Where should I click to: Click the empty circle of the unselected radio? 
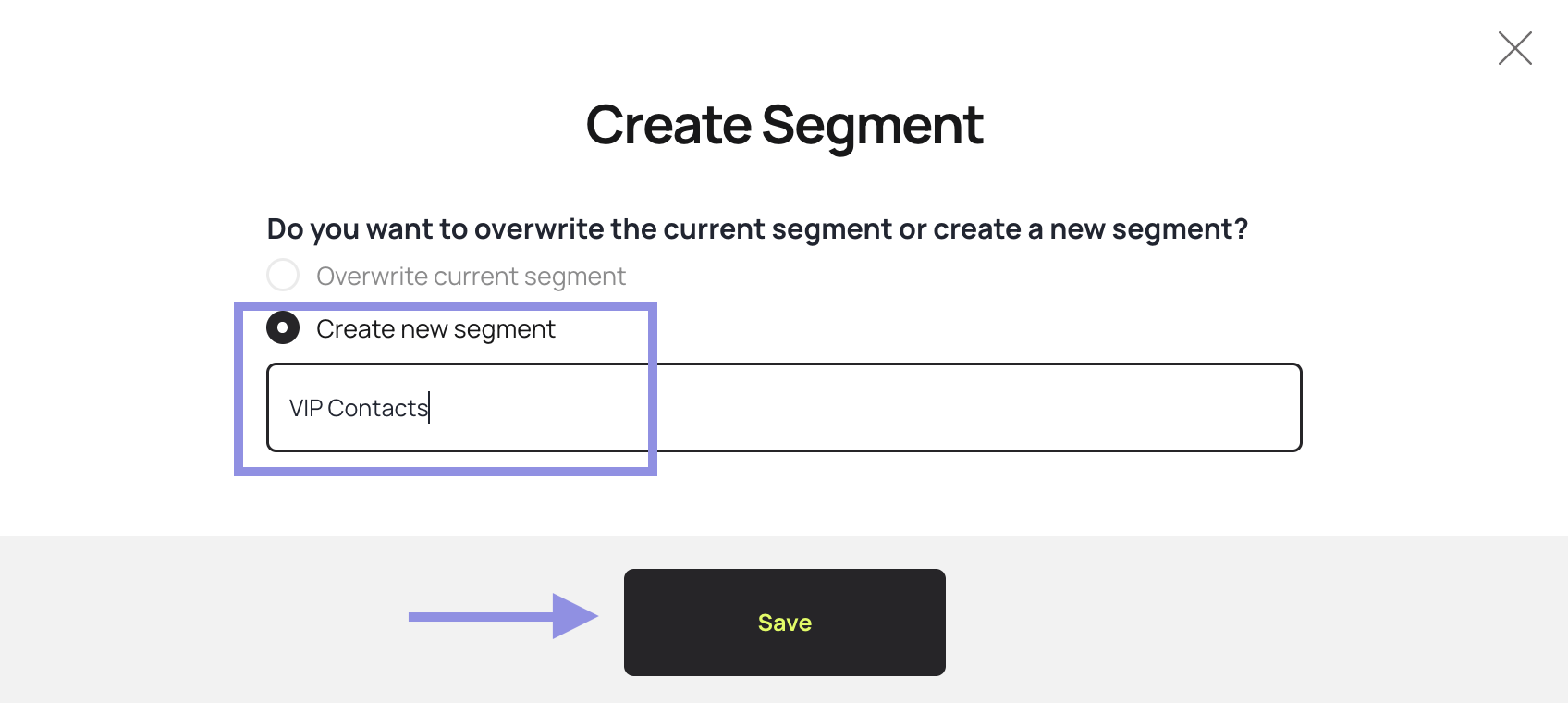click(x=283, y=275)
